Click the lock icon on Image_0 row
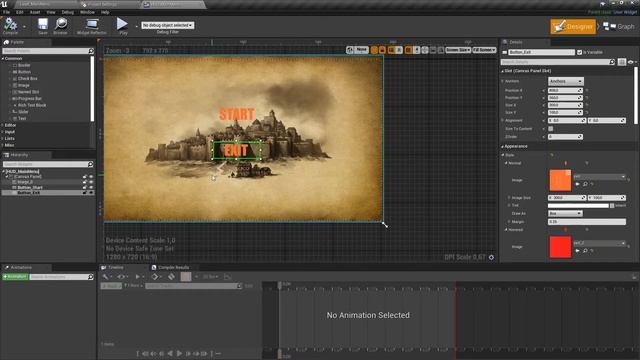This screenshot has height=360, width=640. tap(85, 182)
